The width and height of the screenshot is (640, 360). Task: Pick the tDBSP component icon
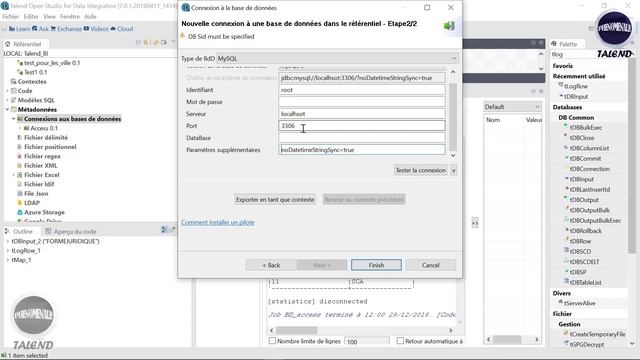(566, 271)
